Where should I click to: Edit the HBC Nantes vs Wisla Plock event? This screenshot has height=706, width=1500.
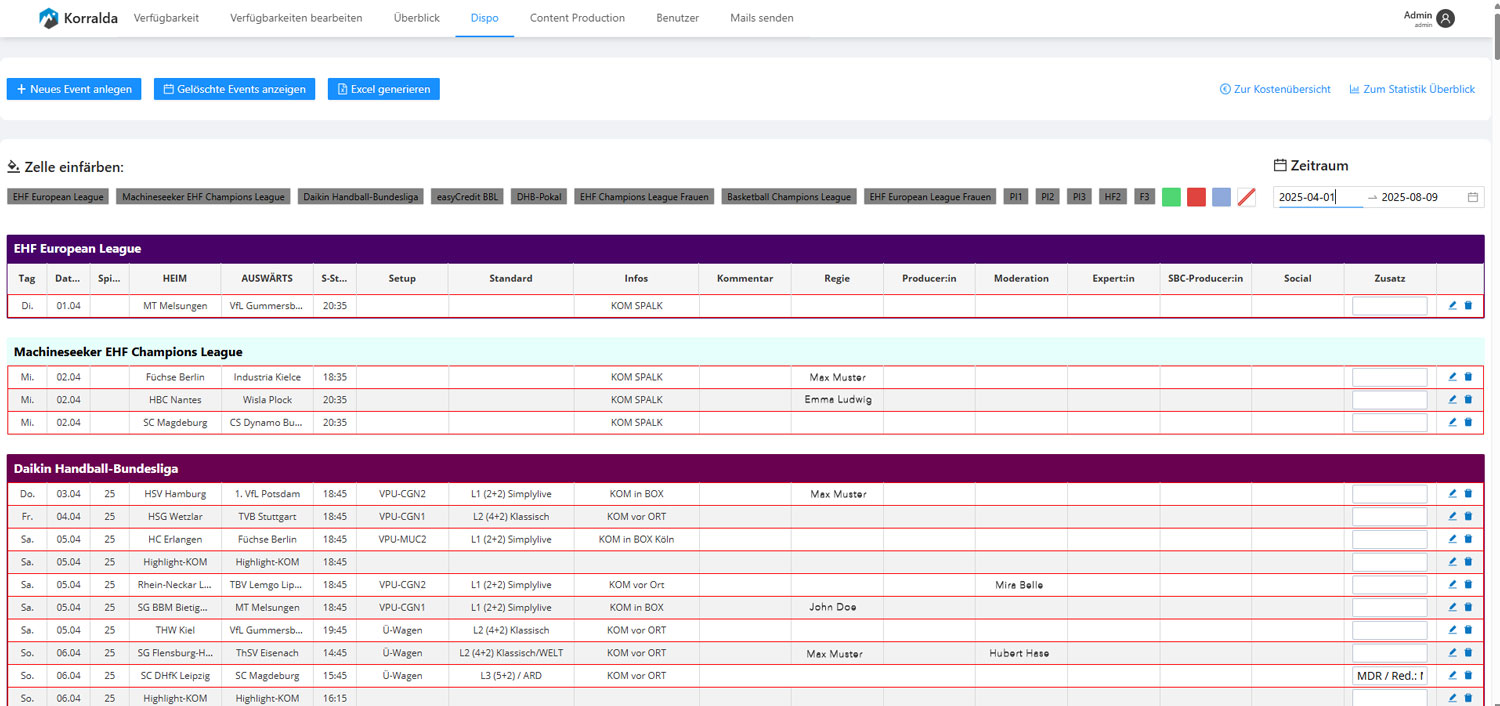click(x=1453, y=400)
